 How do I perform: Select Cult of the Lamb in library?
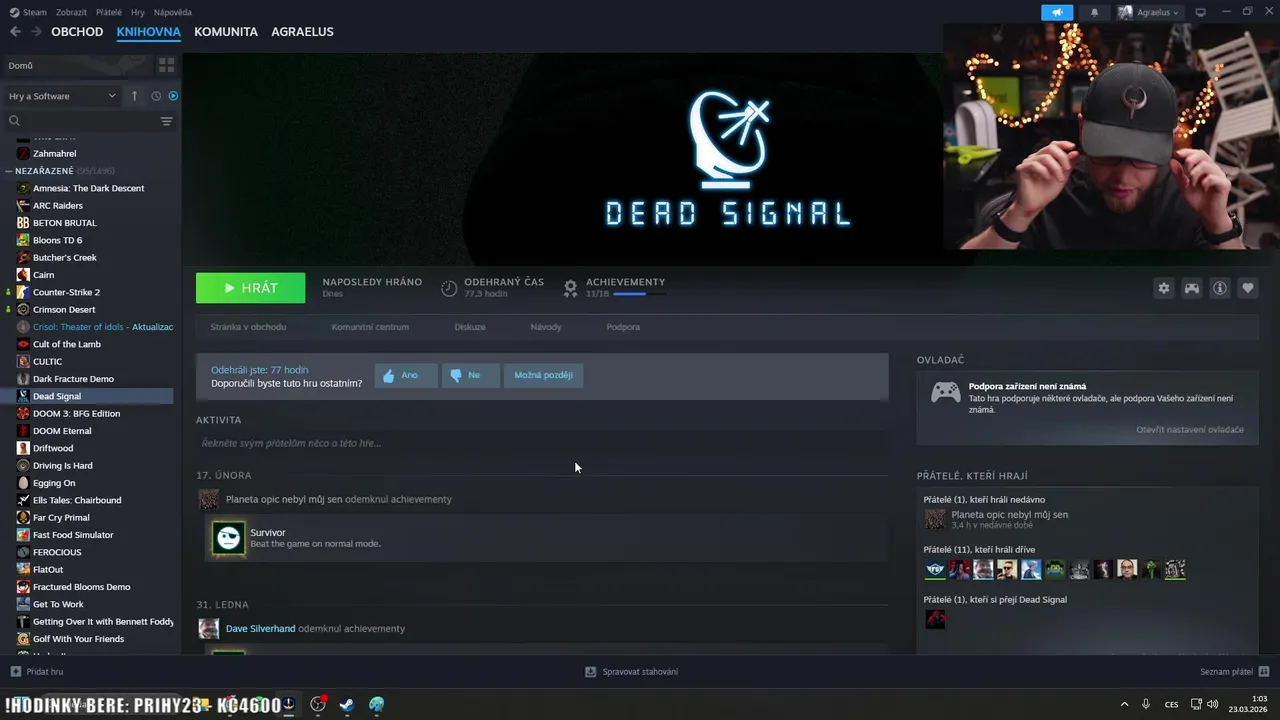[67, 344]
